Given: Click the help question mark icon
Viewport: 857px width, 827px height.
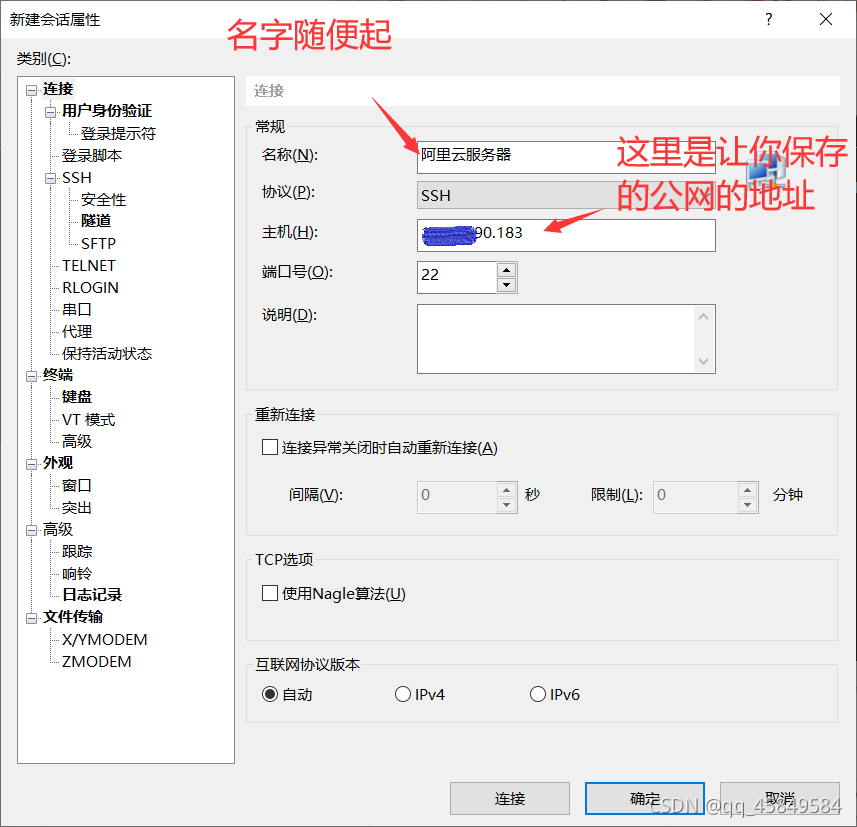Looking at the screenshot, I should [768, 20].
